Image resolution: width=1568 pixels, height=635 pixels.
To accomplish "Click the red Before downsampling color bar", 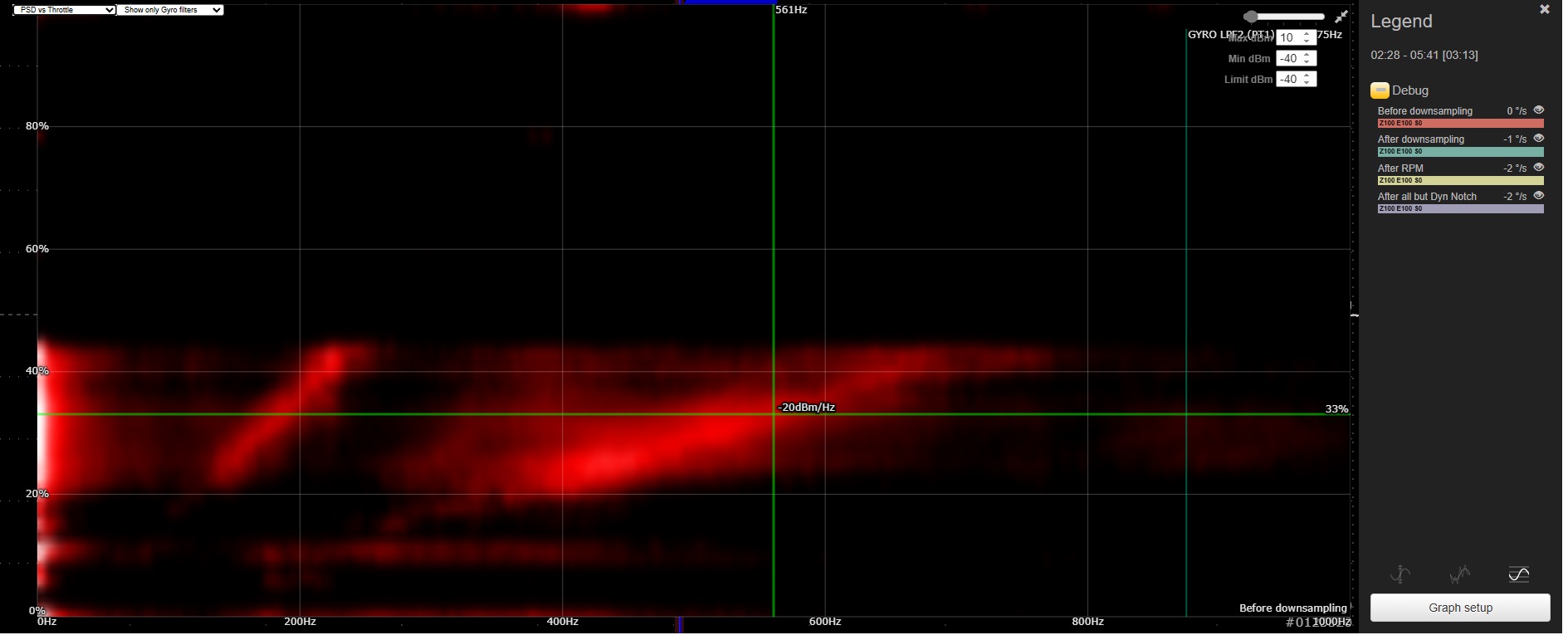I will [x=1459, y=123].
